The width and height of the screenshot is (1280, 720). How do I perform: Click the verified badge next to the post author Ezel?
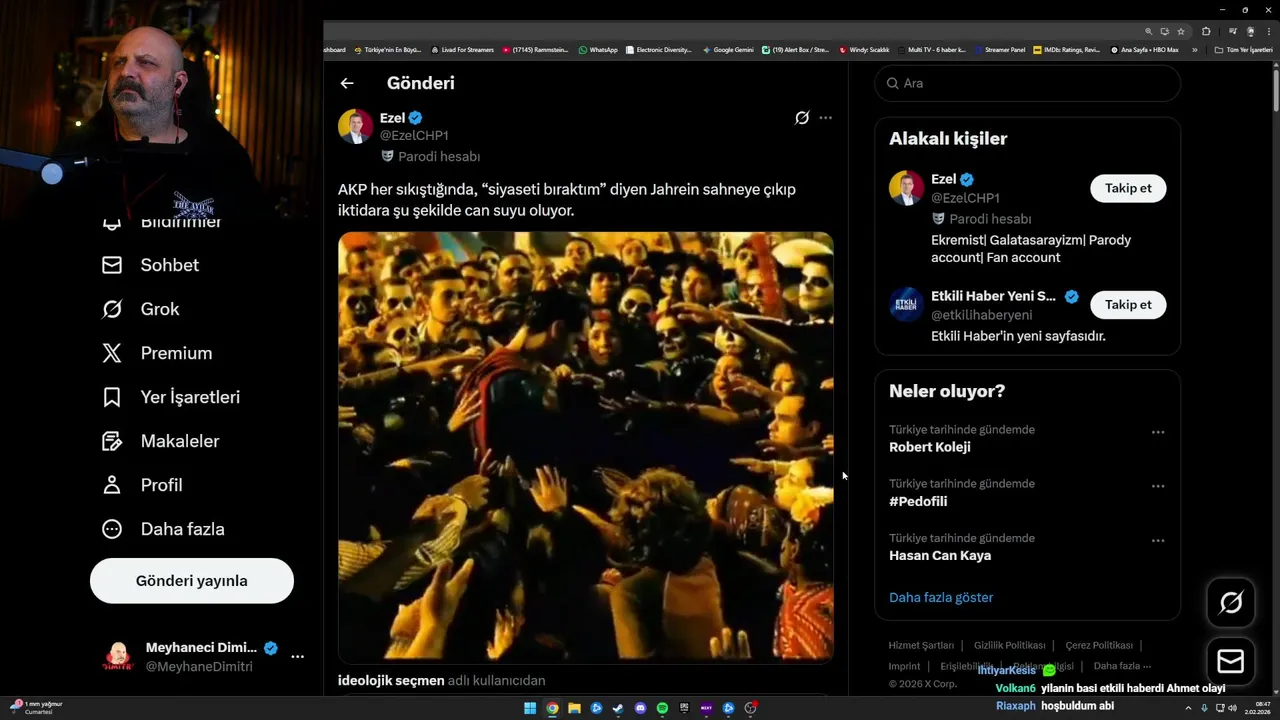click(x=416, y=118)
